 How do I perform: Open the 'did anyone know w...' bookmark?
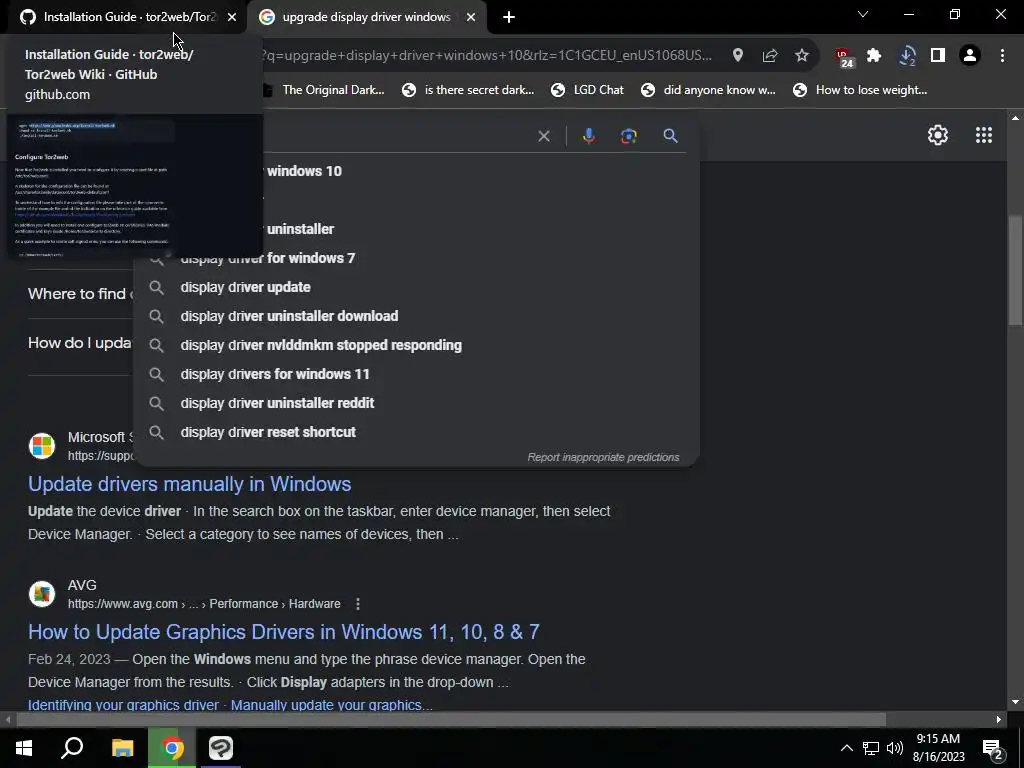[709, 90]
